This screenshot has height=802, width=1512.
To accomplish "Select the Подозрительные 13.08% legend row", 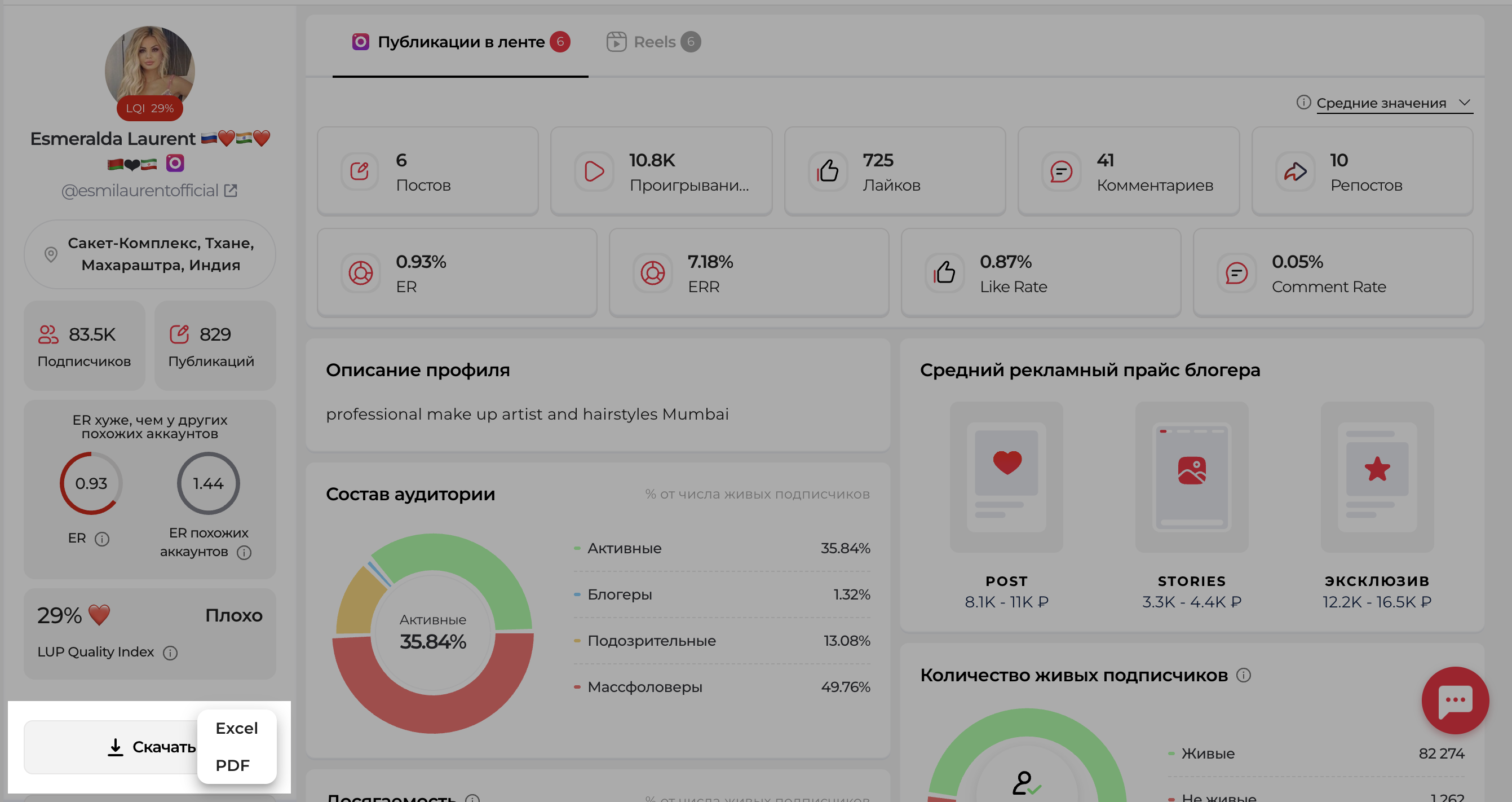I will coord(722,641).
